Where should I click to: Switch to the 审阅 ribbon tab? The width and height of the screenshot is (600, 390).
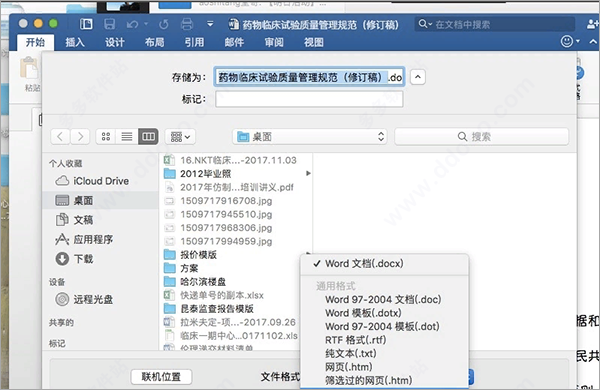(x=274, y=42)
